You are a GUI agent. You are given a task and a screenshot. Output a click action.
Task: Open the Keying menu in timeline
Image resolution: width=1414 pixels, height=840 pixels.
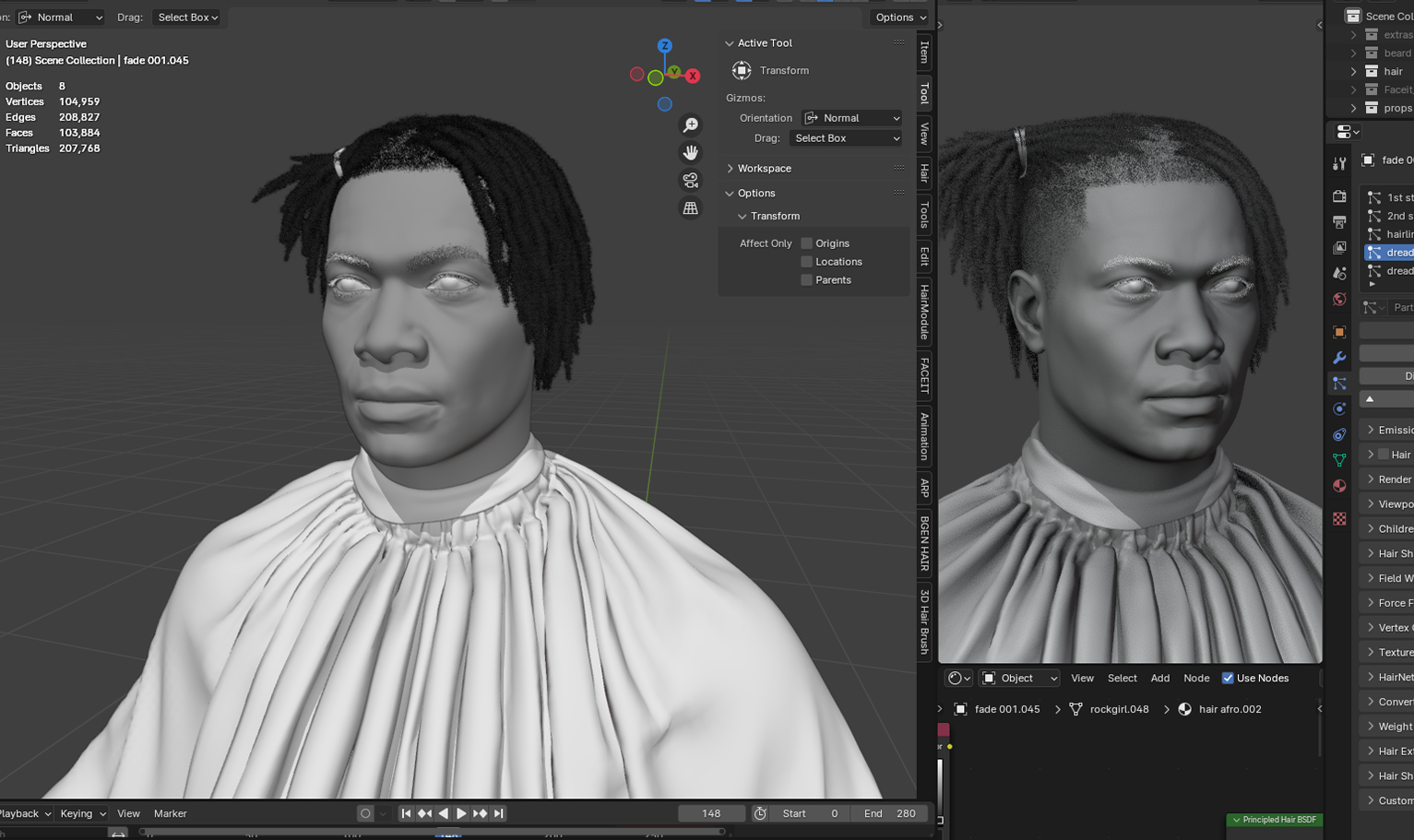pos(83,813)
